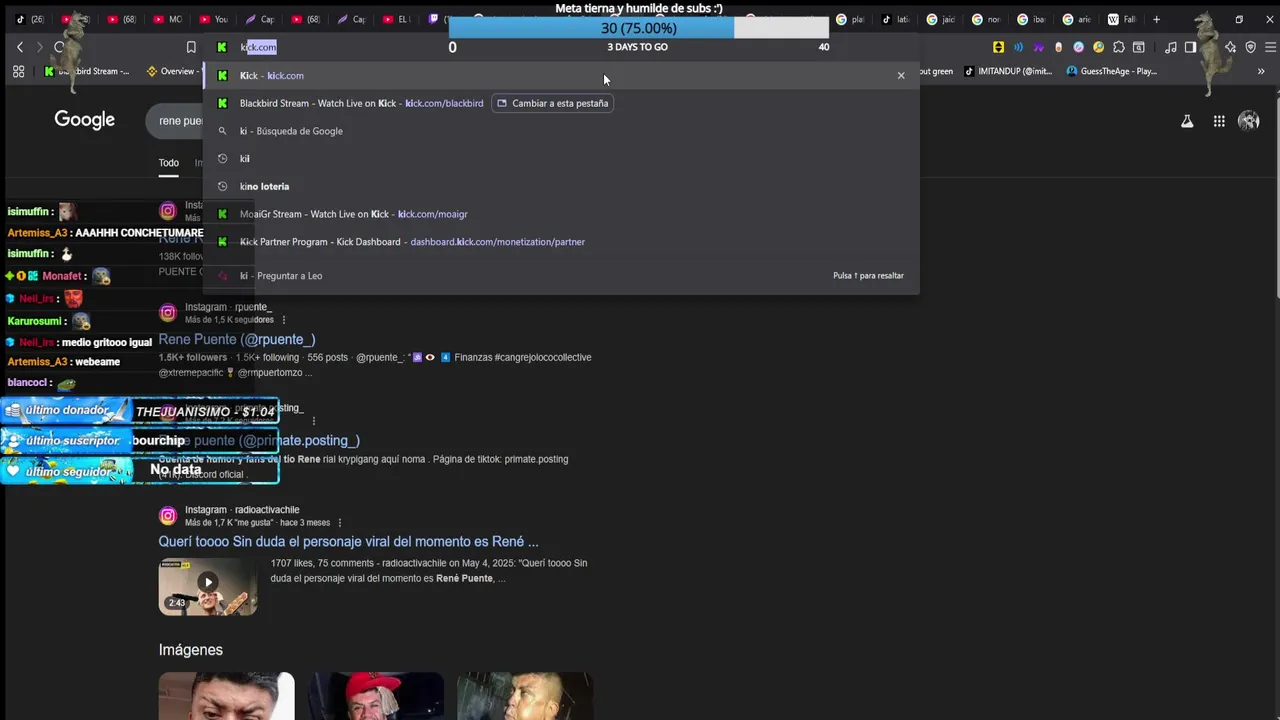Image resolution: width=1280 pixels, height=720 pixels.
Task: Open the apps grid in bookmarks bar
Action: pos(18,71)
